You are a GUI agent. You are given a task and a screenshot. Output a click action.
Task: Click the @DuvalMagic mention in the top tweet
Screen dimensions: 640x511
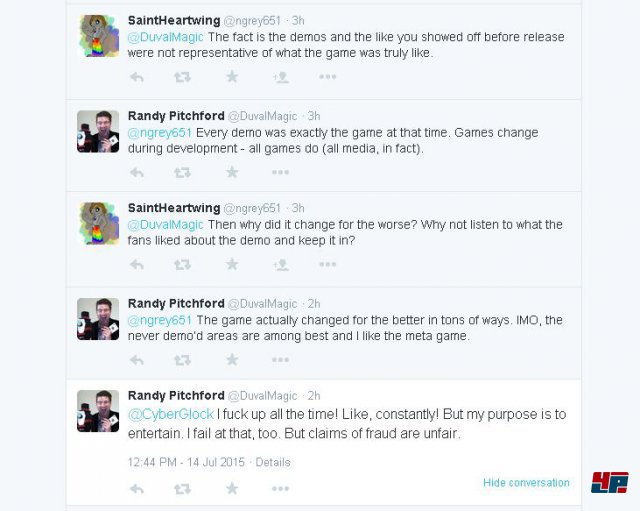pyautogui.click(x=165, y=37)
